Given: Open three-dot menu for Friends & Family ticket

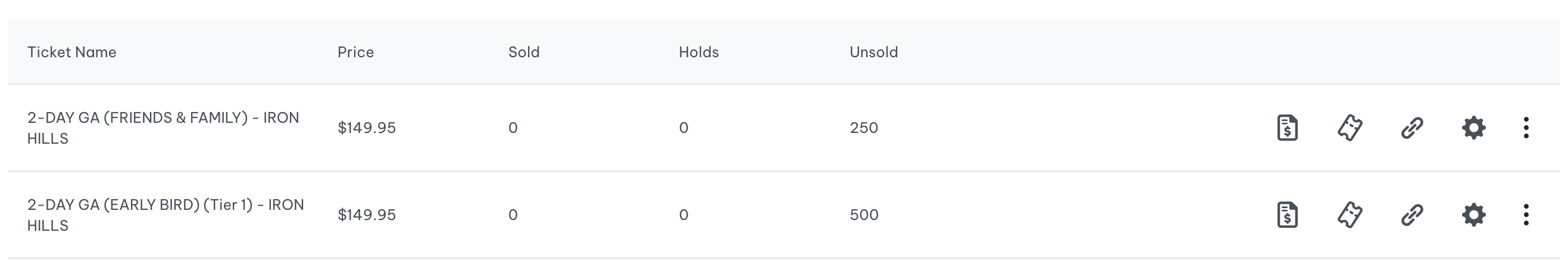Looking at the screenshot, I should coord(1525,128).
